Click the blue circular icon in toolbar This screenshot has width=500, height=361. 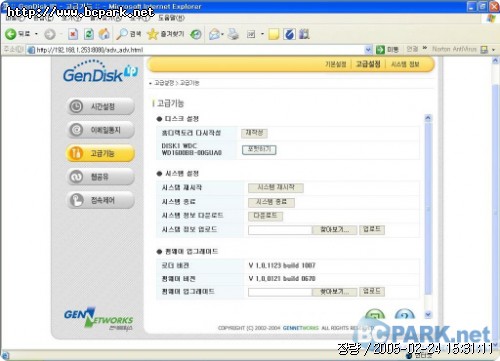289,34
